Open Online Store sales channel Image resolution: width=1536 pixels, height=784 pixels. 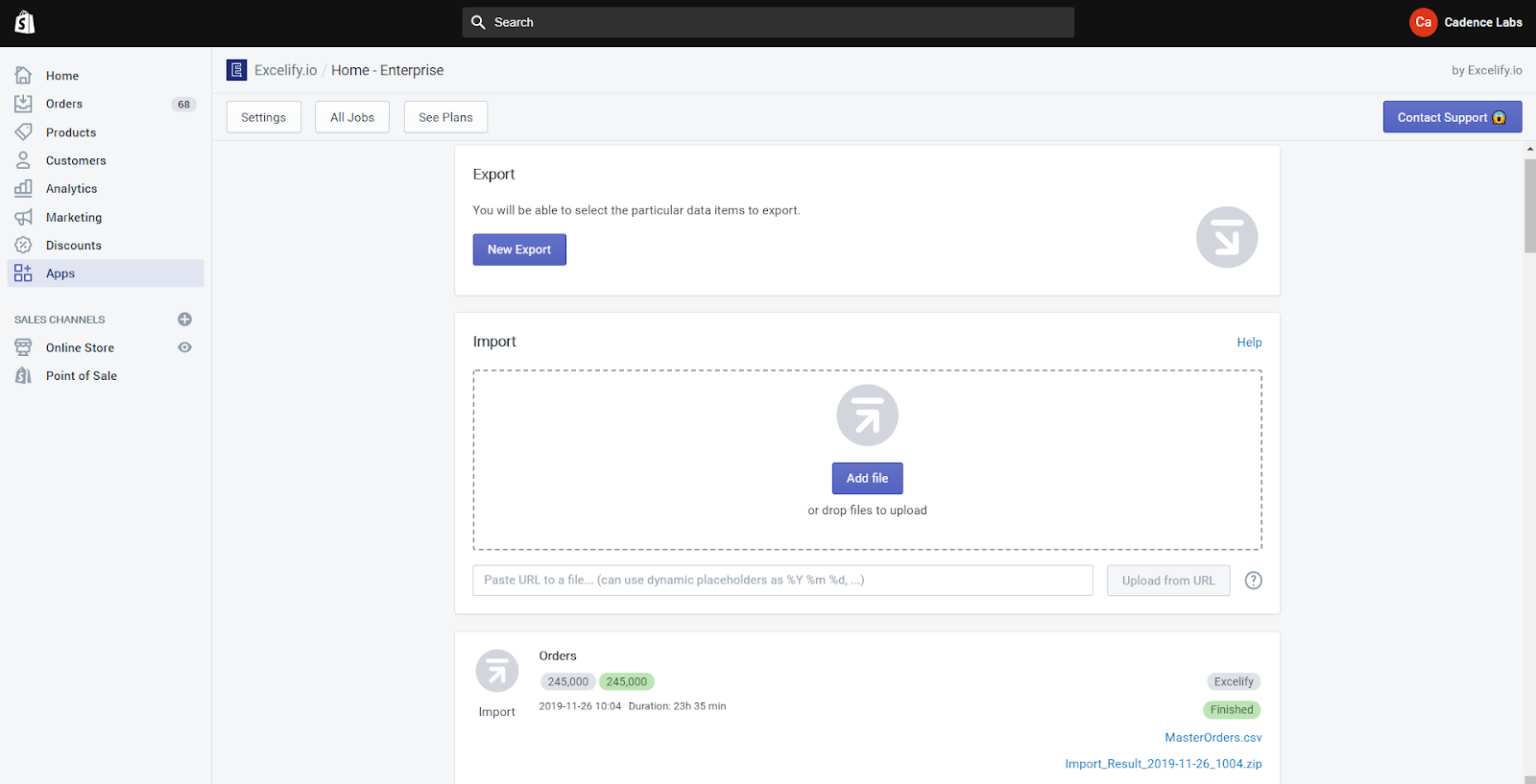click(80, 347)
